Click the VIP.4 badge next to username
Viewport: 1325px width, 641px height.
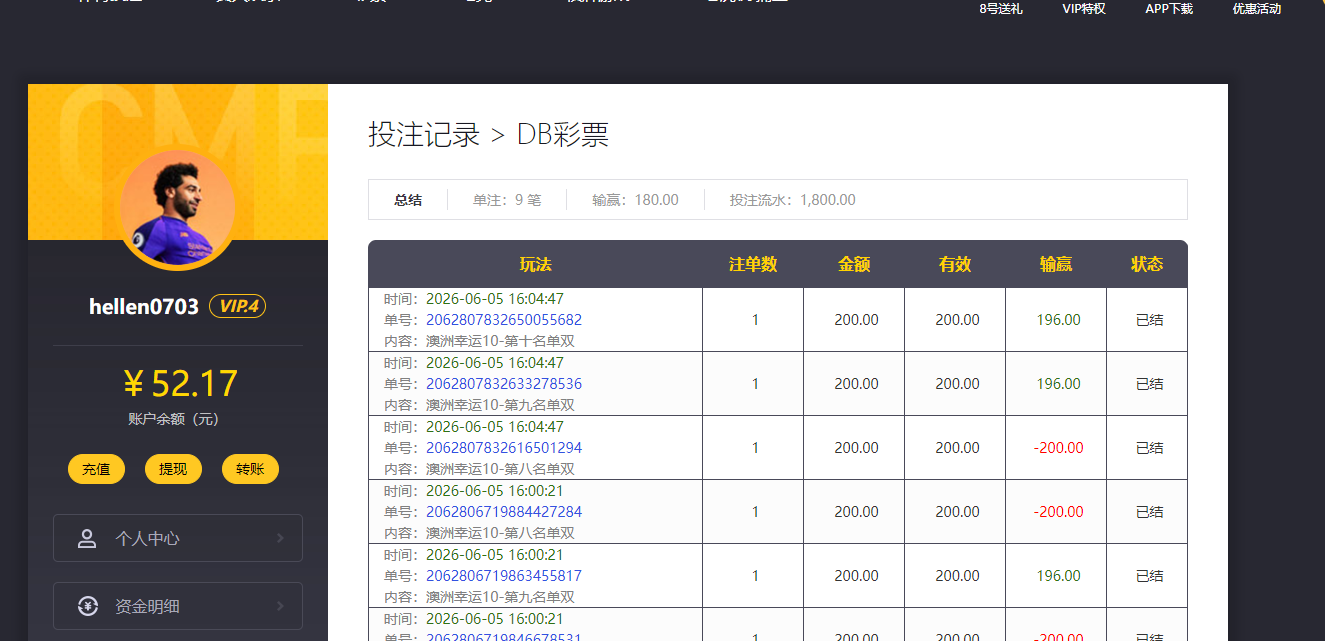pos(237,306)
